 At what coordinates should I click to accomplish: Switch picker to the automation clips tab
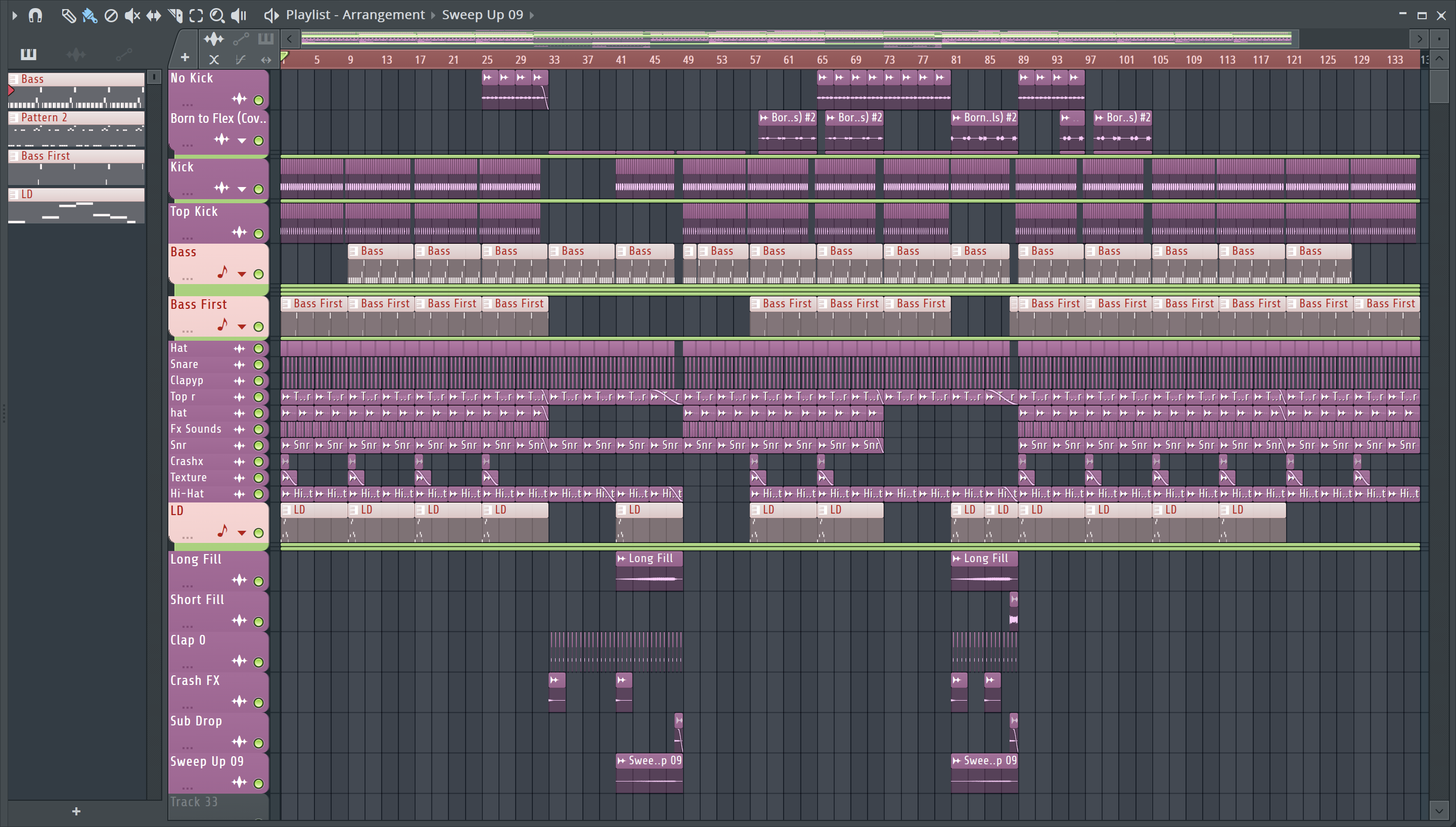coord(124,55)
